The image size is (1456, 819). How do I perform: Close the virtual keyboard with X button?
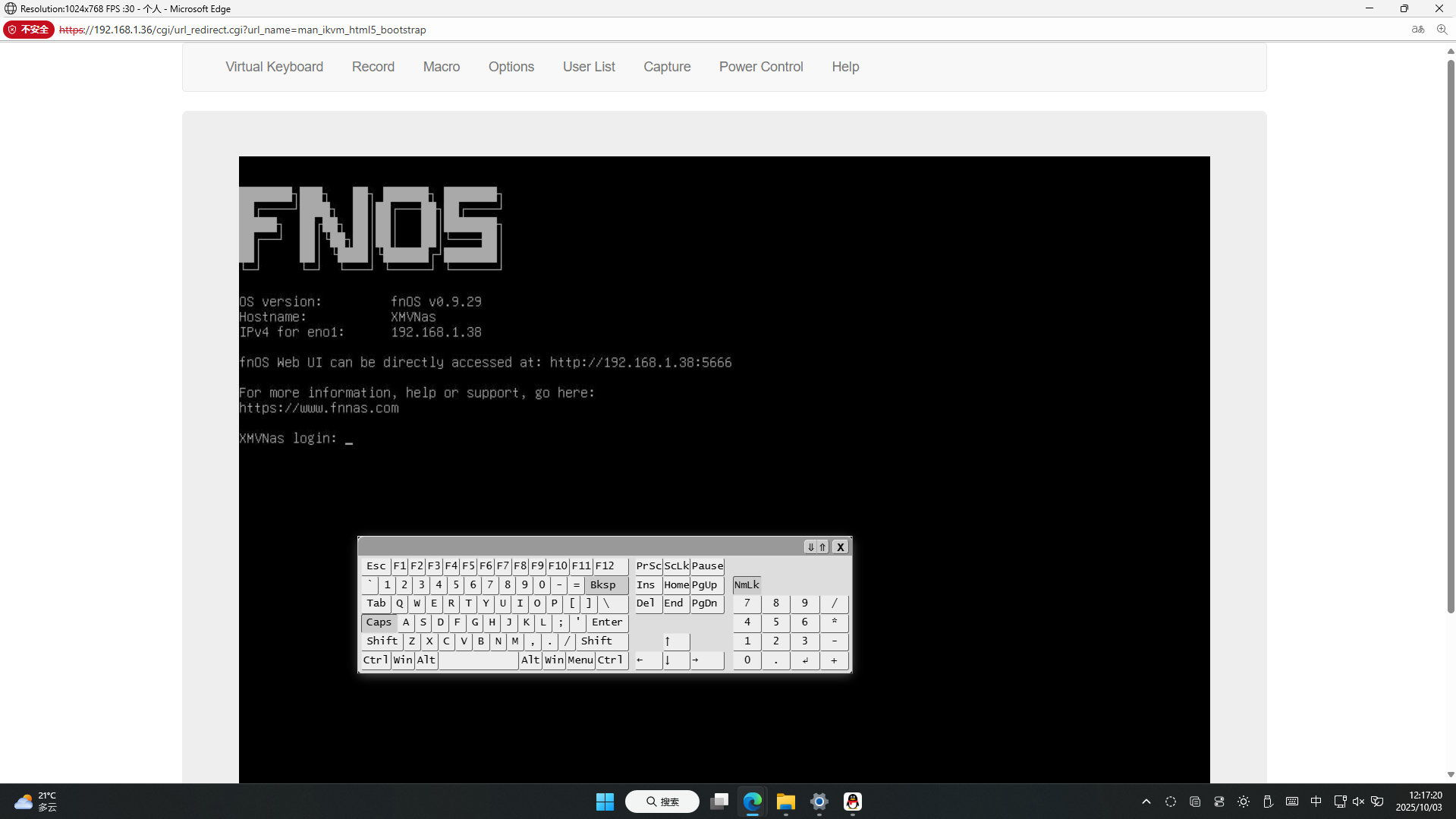[840, 547]
